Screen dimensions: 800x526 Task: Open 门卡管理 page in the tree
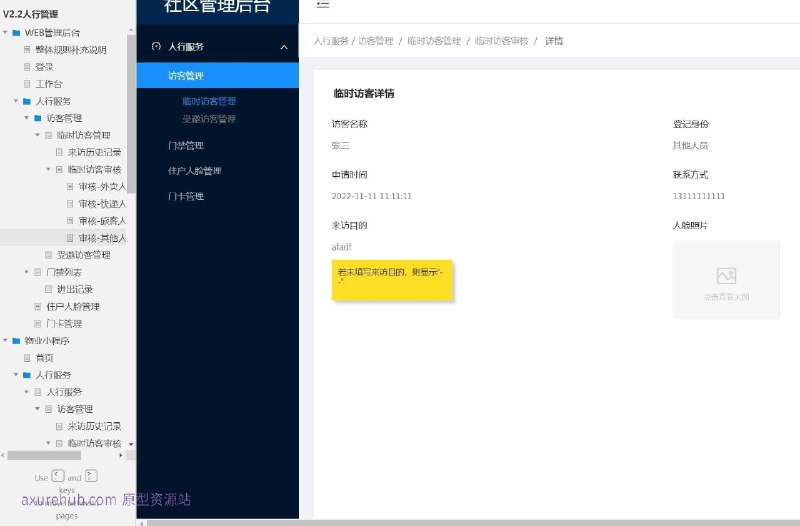[64, 323]
